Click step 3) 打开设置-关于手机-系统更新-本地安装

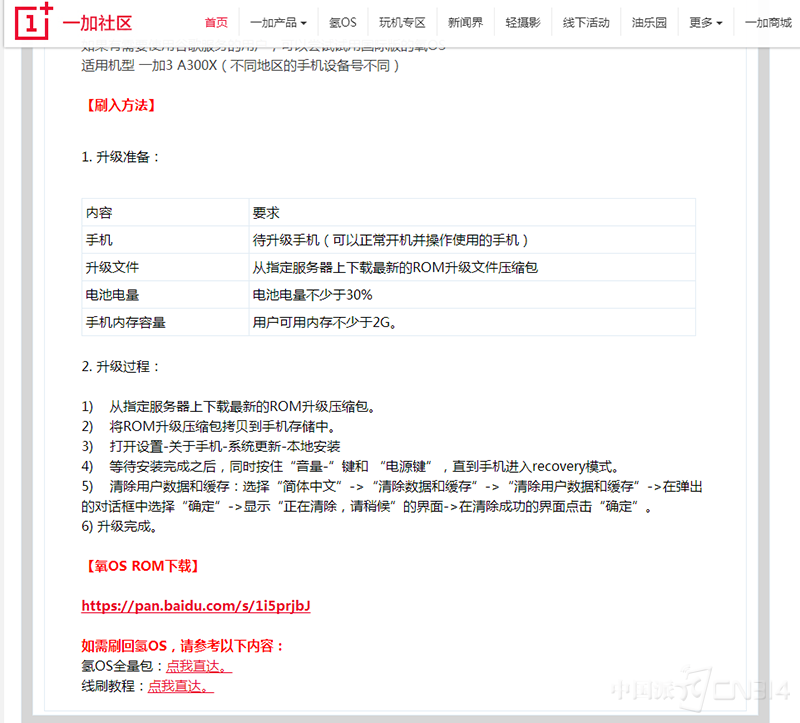coord(211,446)
